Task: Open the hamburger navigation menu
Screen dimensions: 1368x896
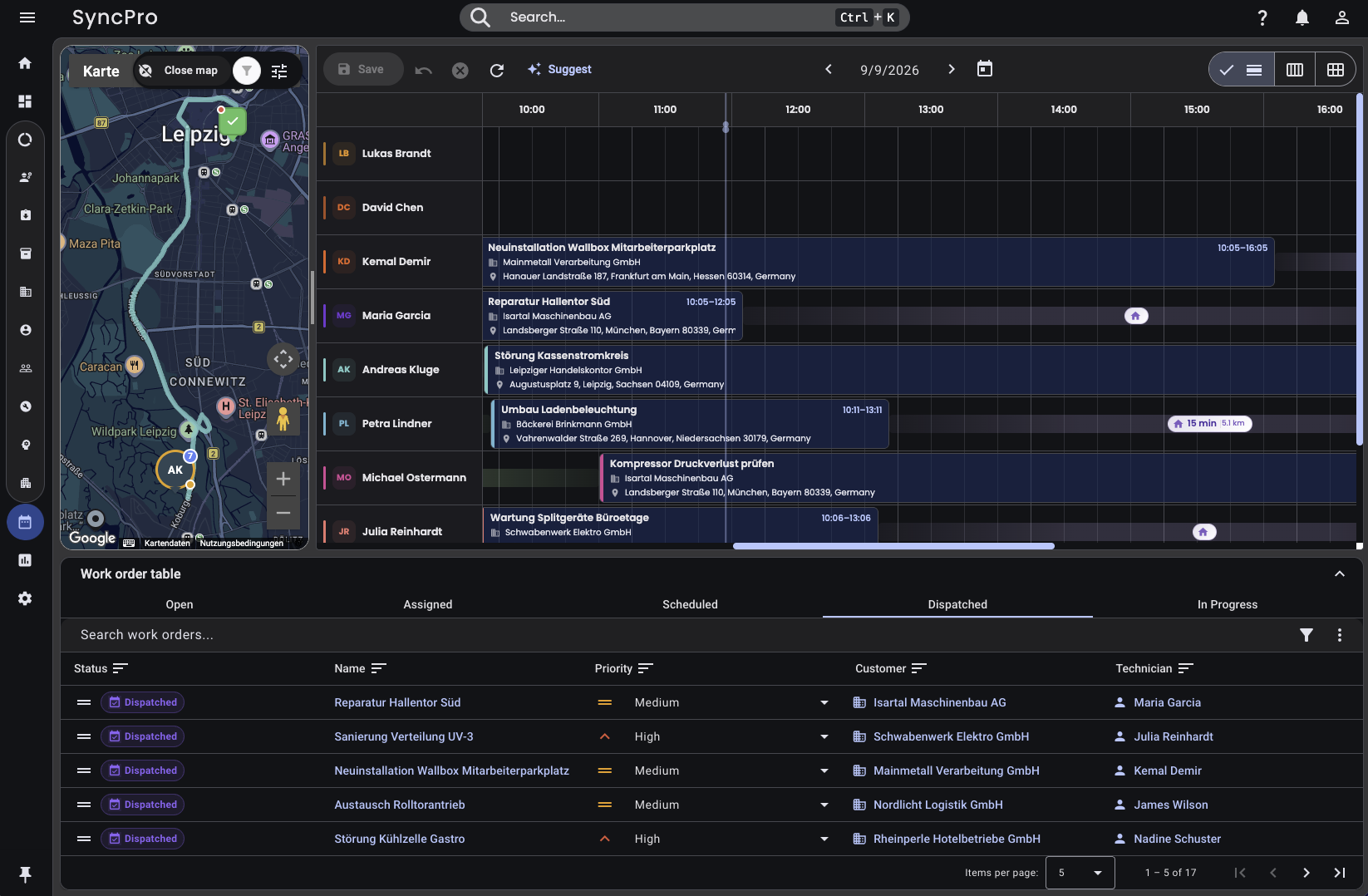Action: [27, 17]
